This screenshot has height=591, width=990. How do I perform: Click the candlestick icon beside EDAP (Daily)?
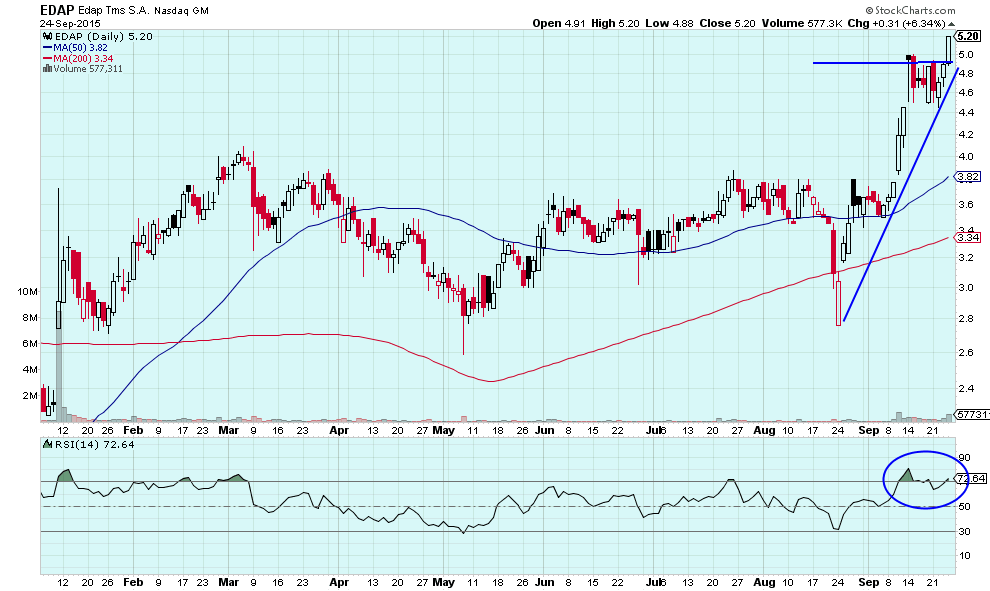47,37
